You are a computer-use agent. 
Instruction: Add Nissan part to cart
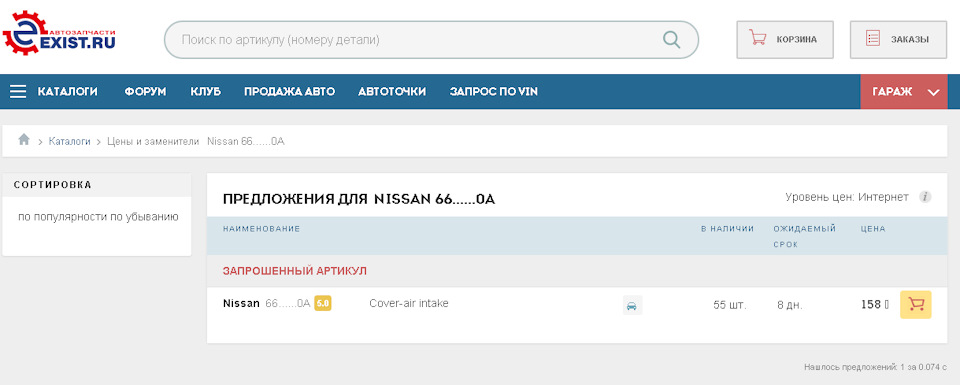[x=915, y=305]
